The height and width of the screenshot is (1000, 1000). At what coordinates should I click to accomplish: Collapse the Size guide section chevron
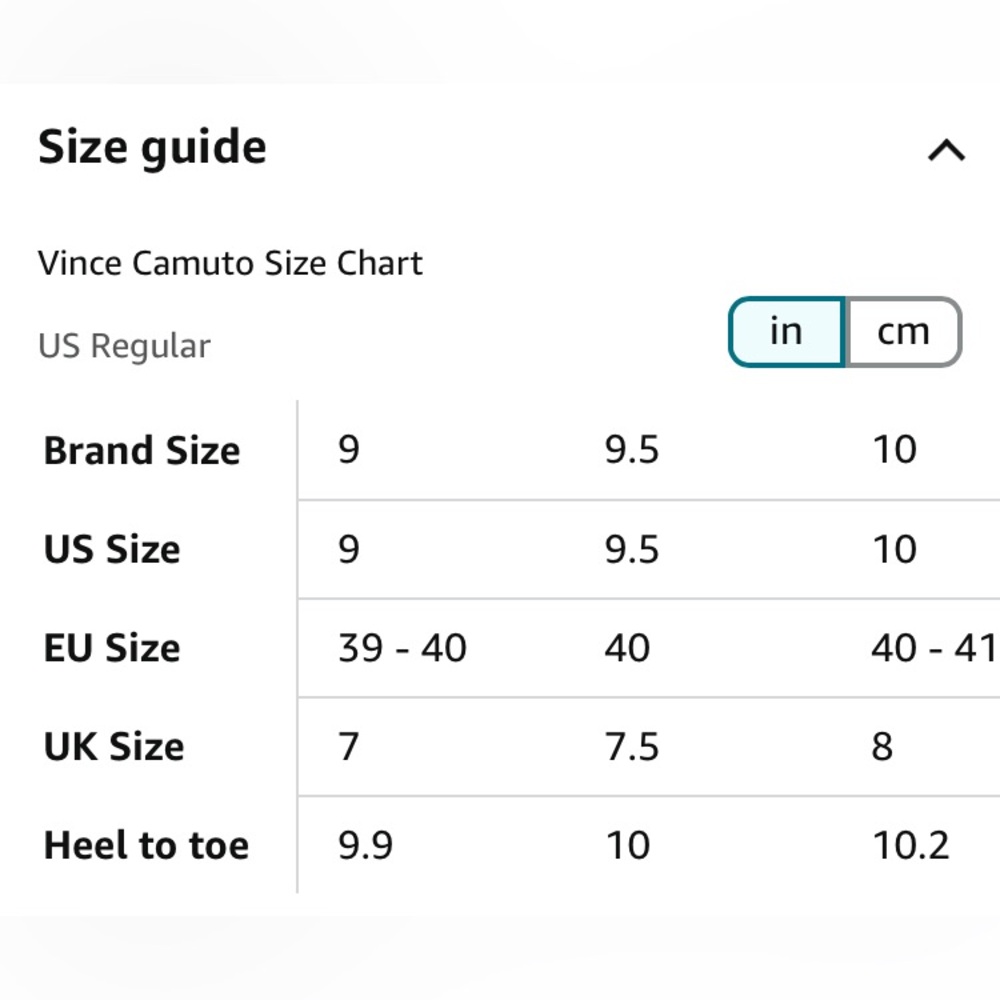946,151
